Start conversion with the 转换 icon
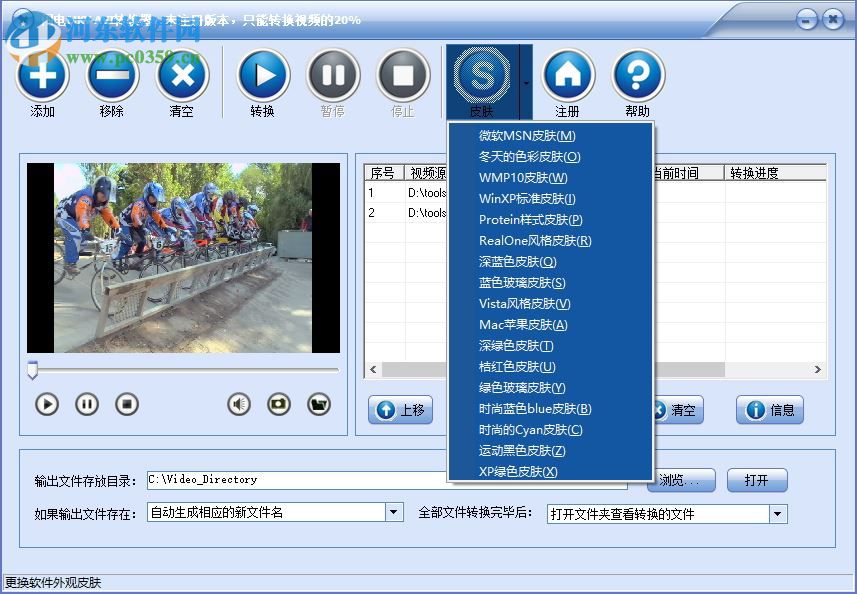857x594 pixels. click(262, 75)
